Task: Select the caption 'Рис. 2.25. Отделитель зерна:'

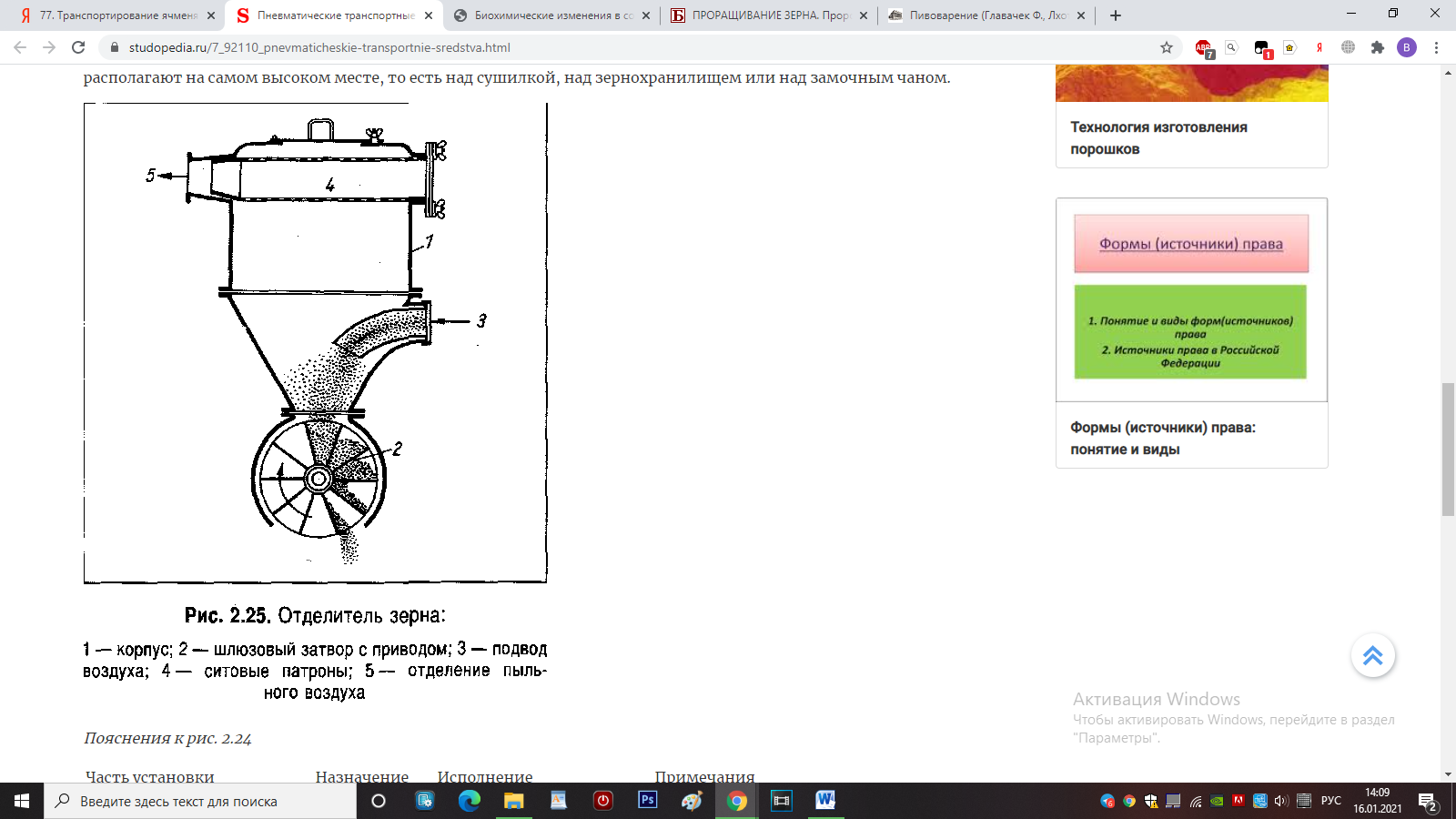Action: (x=315, y=615)
